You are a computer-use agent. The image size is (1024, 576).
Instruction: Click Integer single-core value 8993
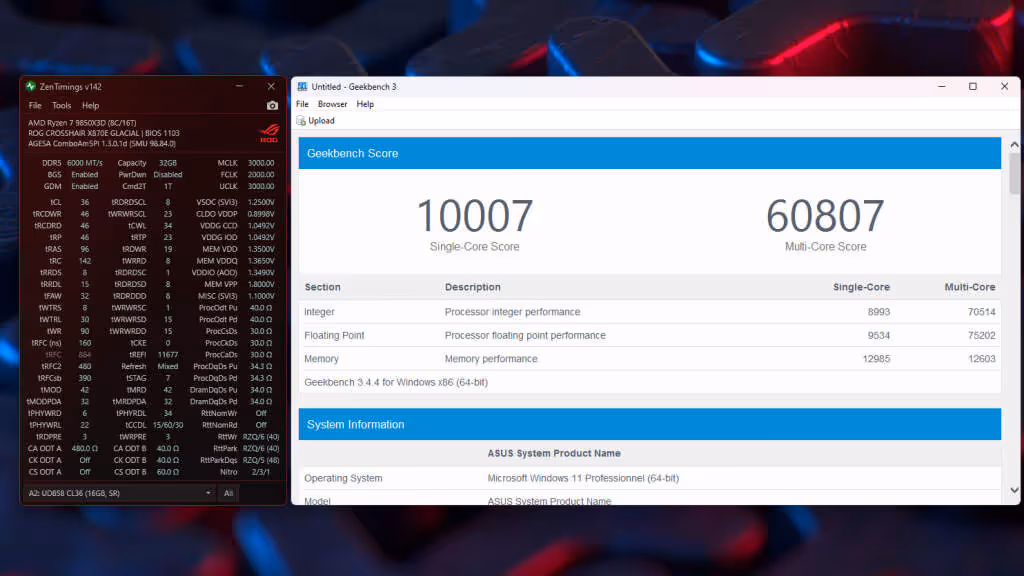point(879,312)
